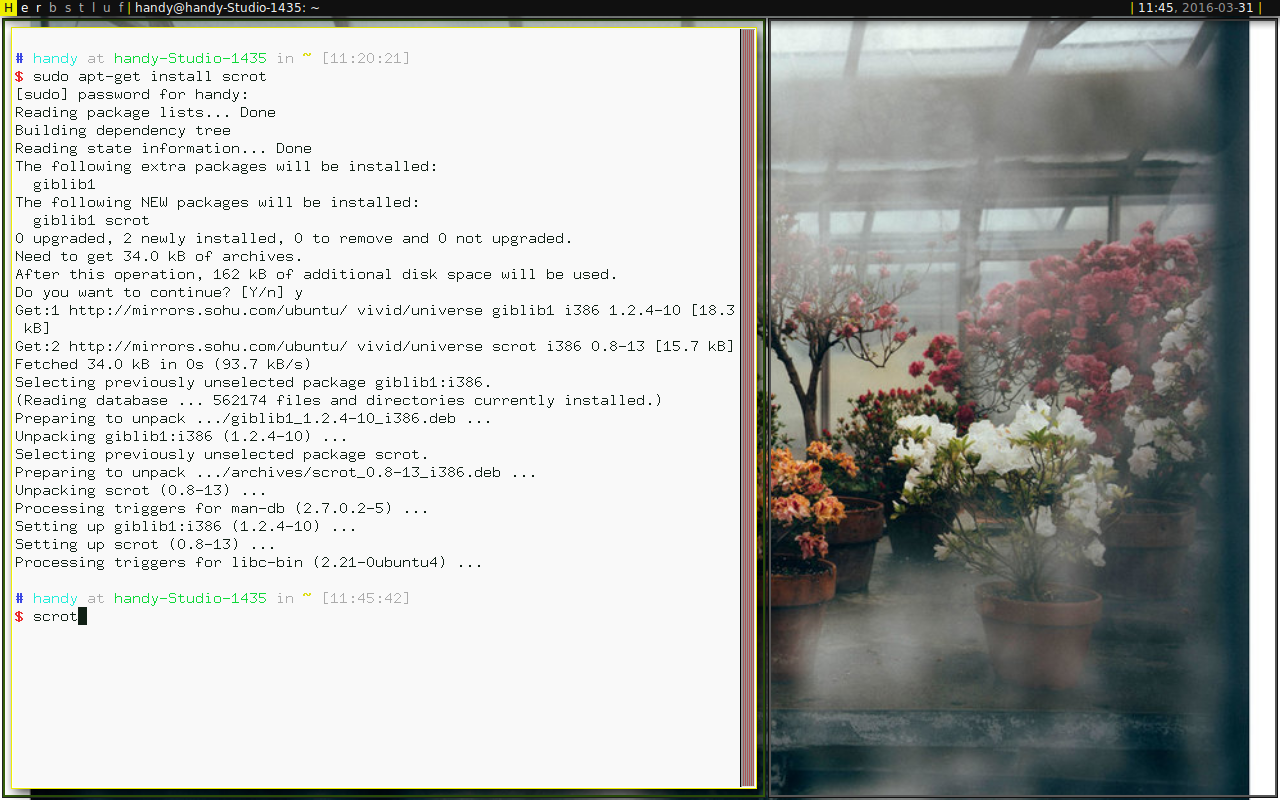
Task: Click the '(Reading database ... 562174 files' line
Action: (339, 401)
